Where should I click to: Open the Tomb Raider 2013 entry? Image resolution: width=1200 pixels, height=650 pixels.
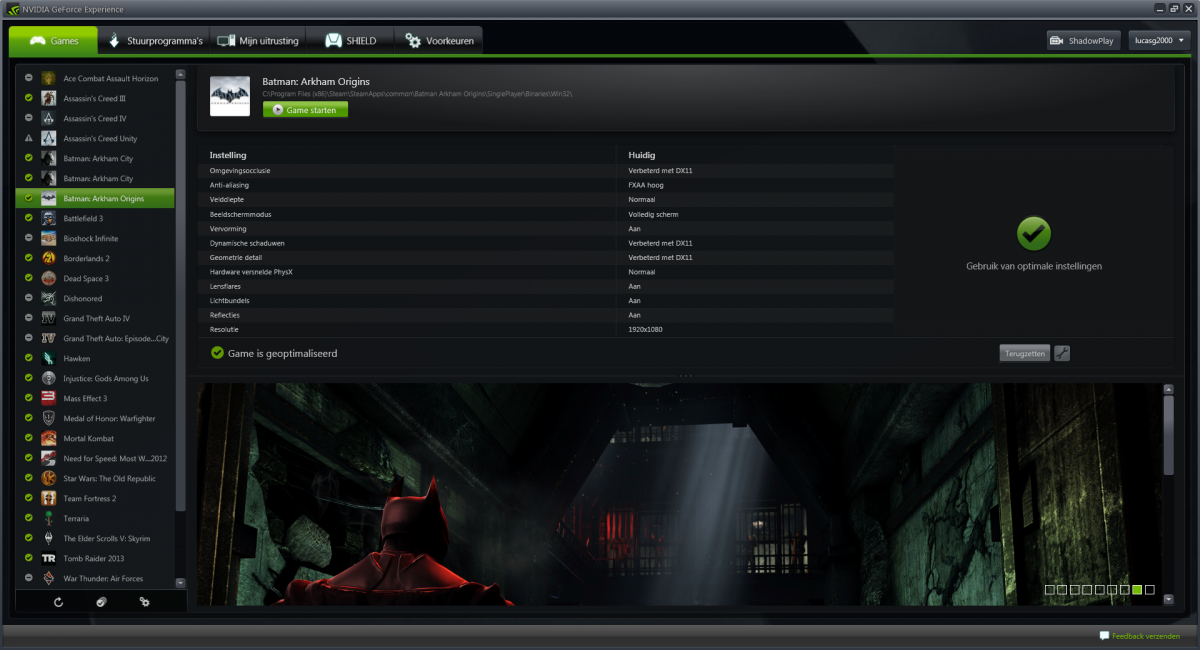[x=95, y=559]
